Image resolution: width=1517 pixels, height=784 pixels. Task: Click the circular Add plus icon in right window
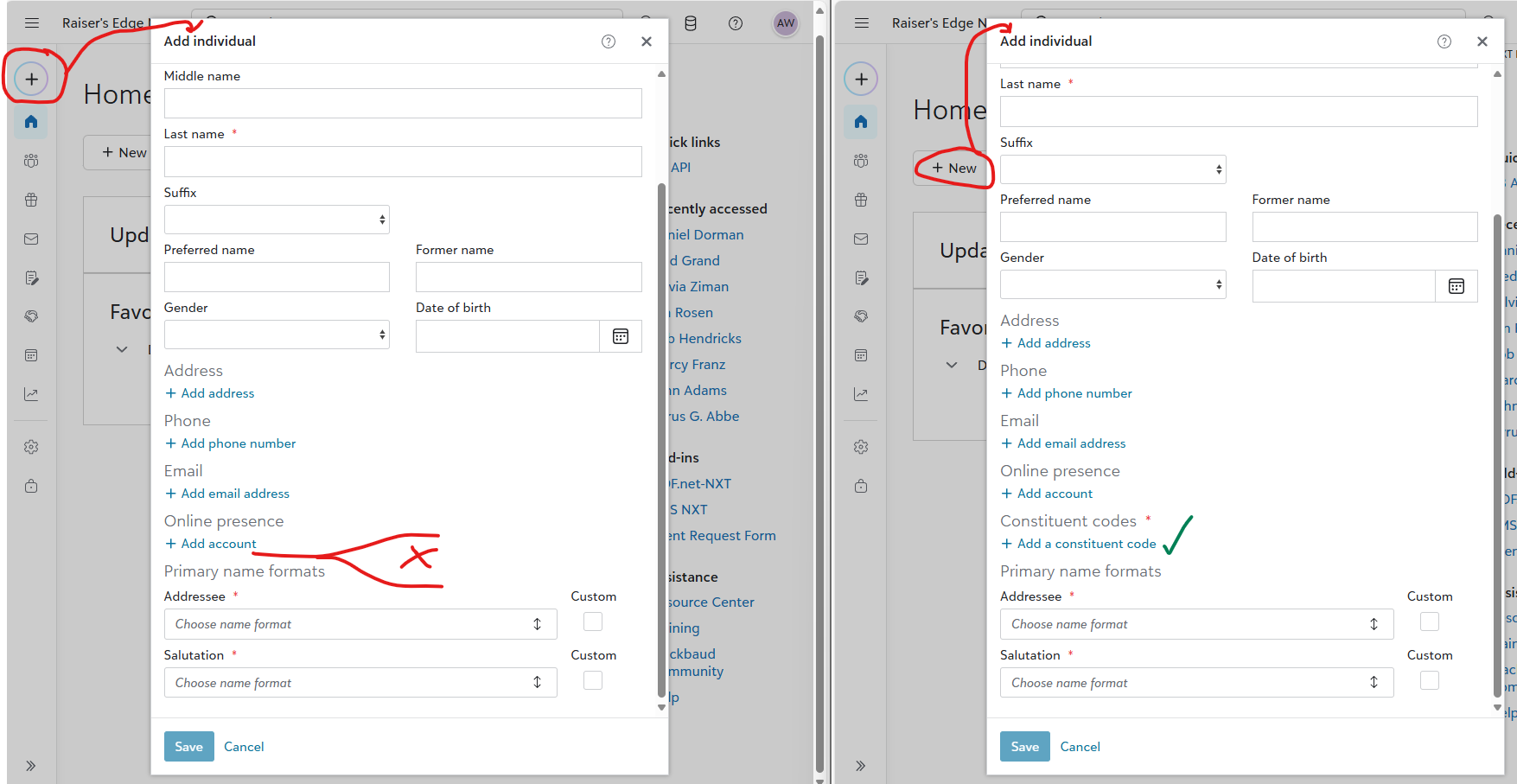pos(861,80)
